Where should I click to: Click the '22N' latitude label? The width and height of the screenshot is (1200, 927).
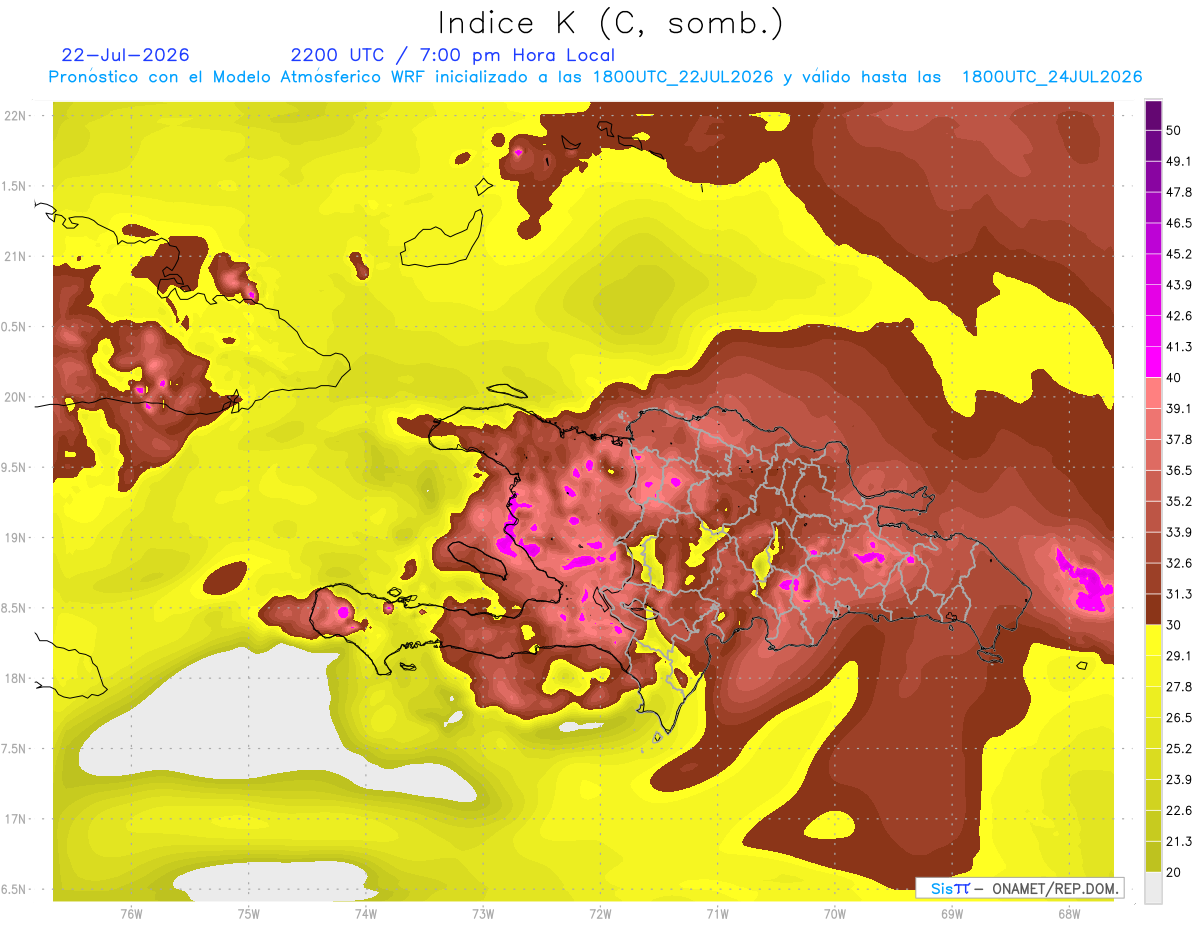click(15, 116)
